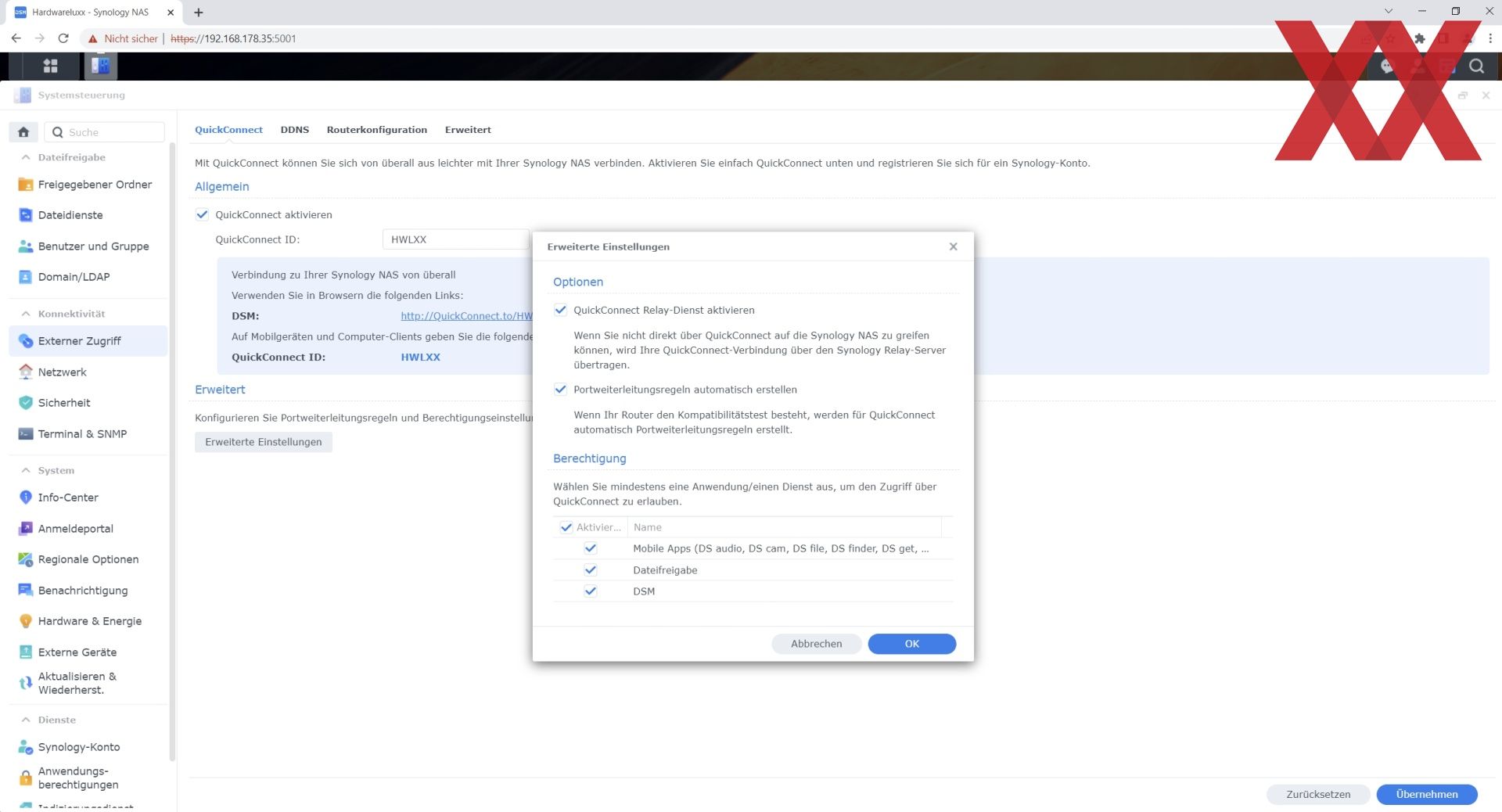The image size is (1502, 812).
Task: Select the Hardwareluxx - Synology NAS browser tab
Action: click(93, 12)
